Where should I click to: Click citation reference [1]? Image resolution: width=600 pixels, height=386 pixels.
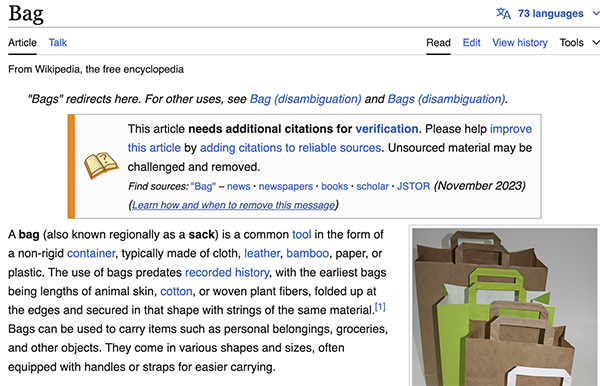pyautogui.click(x=380, y=307)
